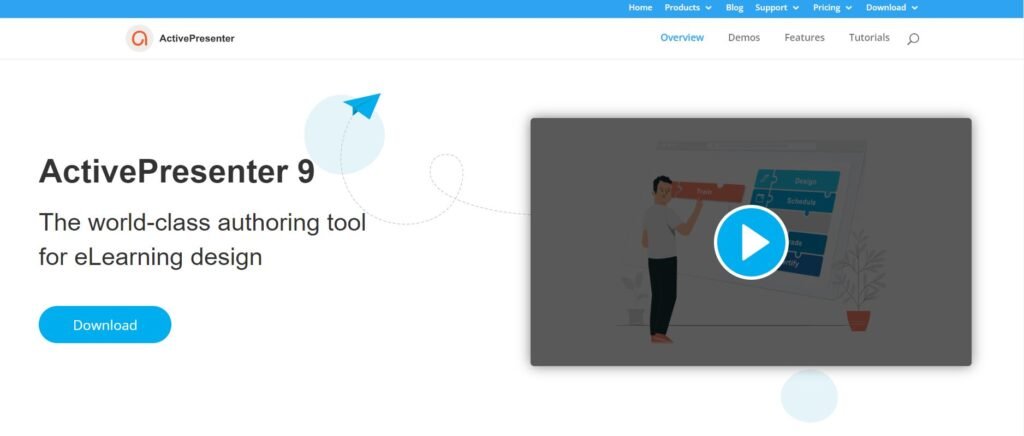Switch to the Demos tab
This screenshot has width=1024, height=436.
click(x=744, y=38)
